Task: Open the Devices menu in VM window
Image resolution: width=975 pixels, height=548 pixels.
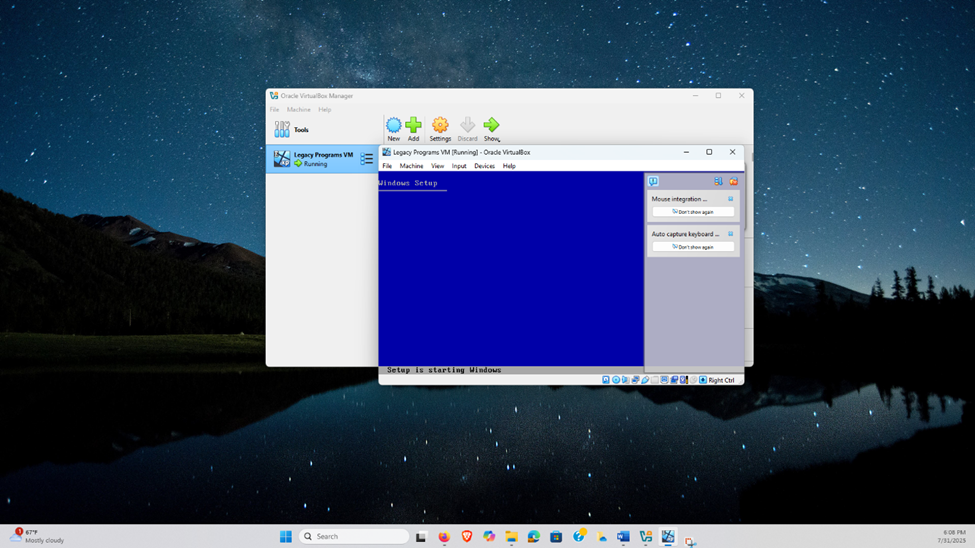Action: [x=484, y=166]
